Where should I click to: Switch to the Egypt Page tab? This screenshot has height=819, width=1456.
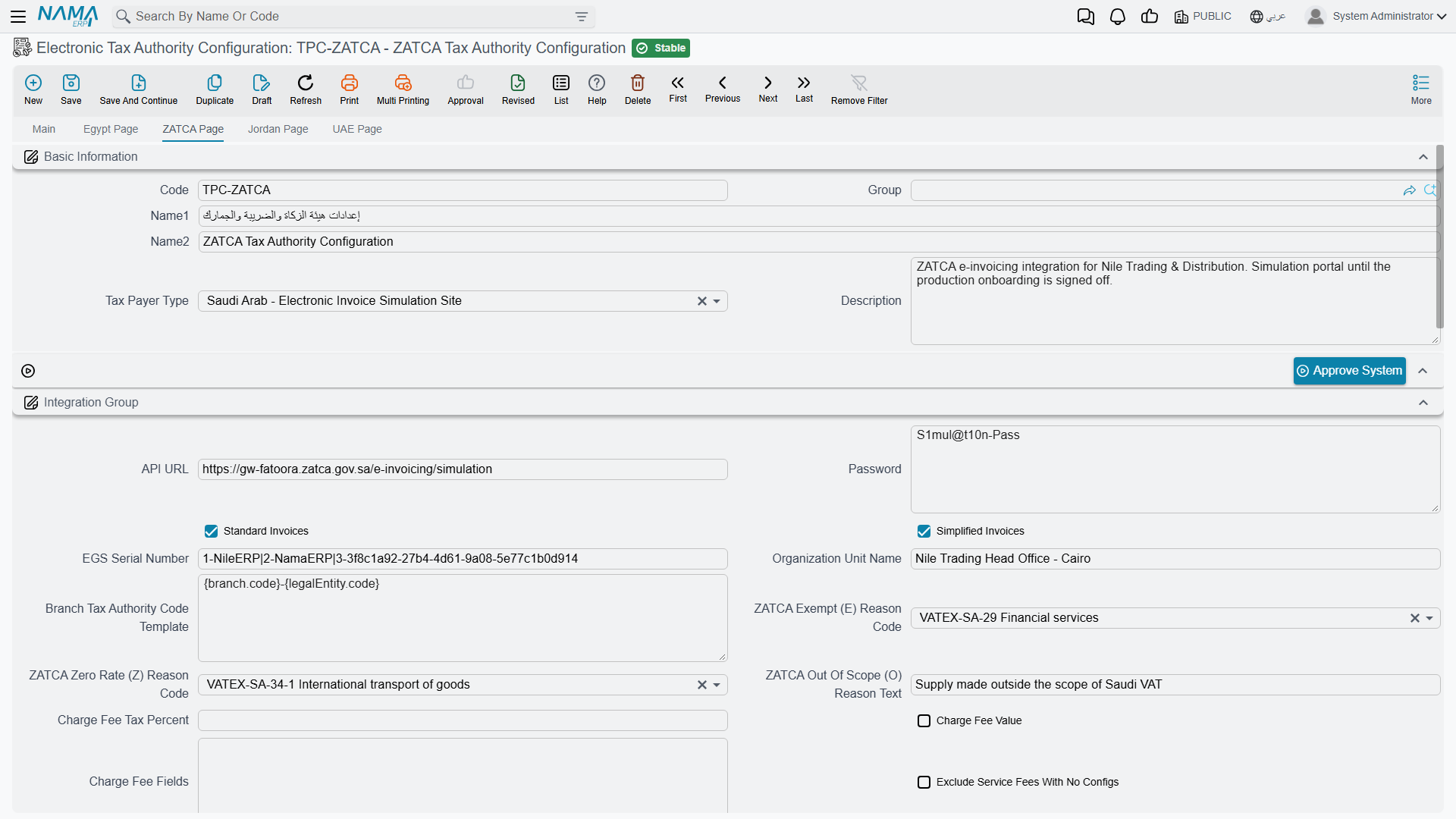(111, 129)
